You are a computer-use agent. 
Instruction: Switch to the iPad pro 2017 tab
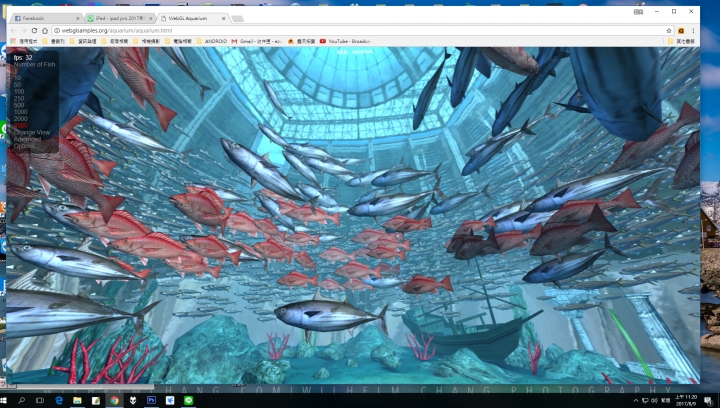point(119,18)
